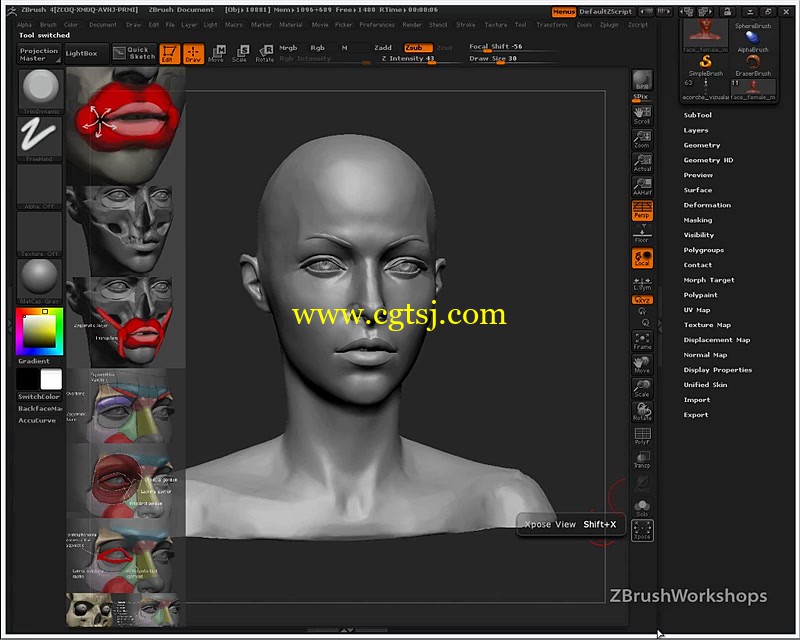Pick the EraserBrush tool
The width and height of the screenshot is (800, 640).
pos(753,65)
